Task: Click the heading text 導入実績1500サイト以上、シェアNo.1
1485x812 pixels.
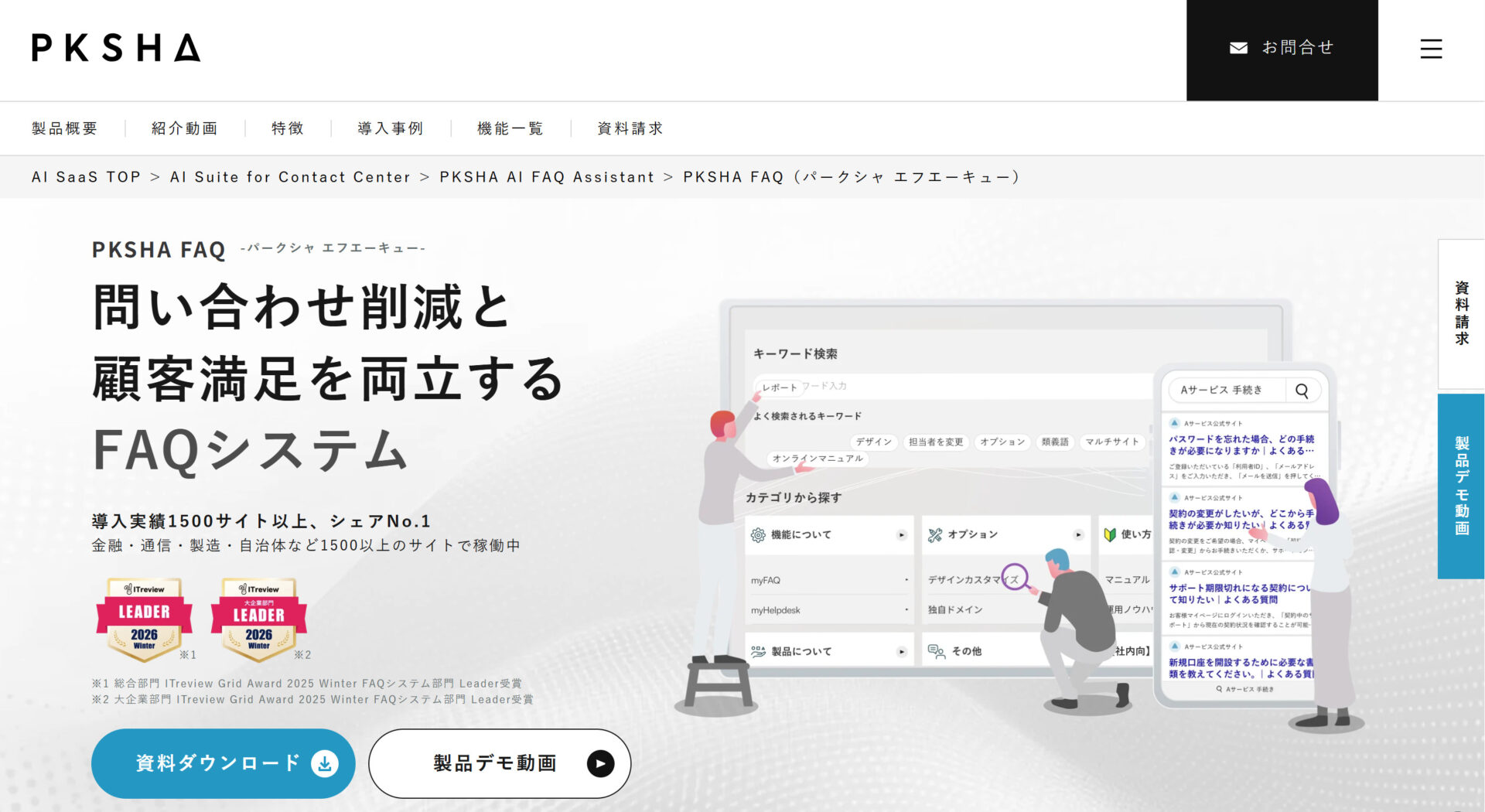Action: [261, 521]
